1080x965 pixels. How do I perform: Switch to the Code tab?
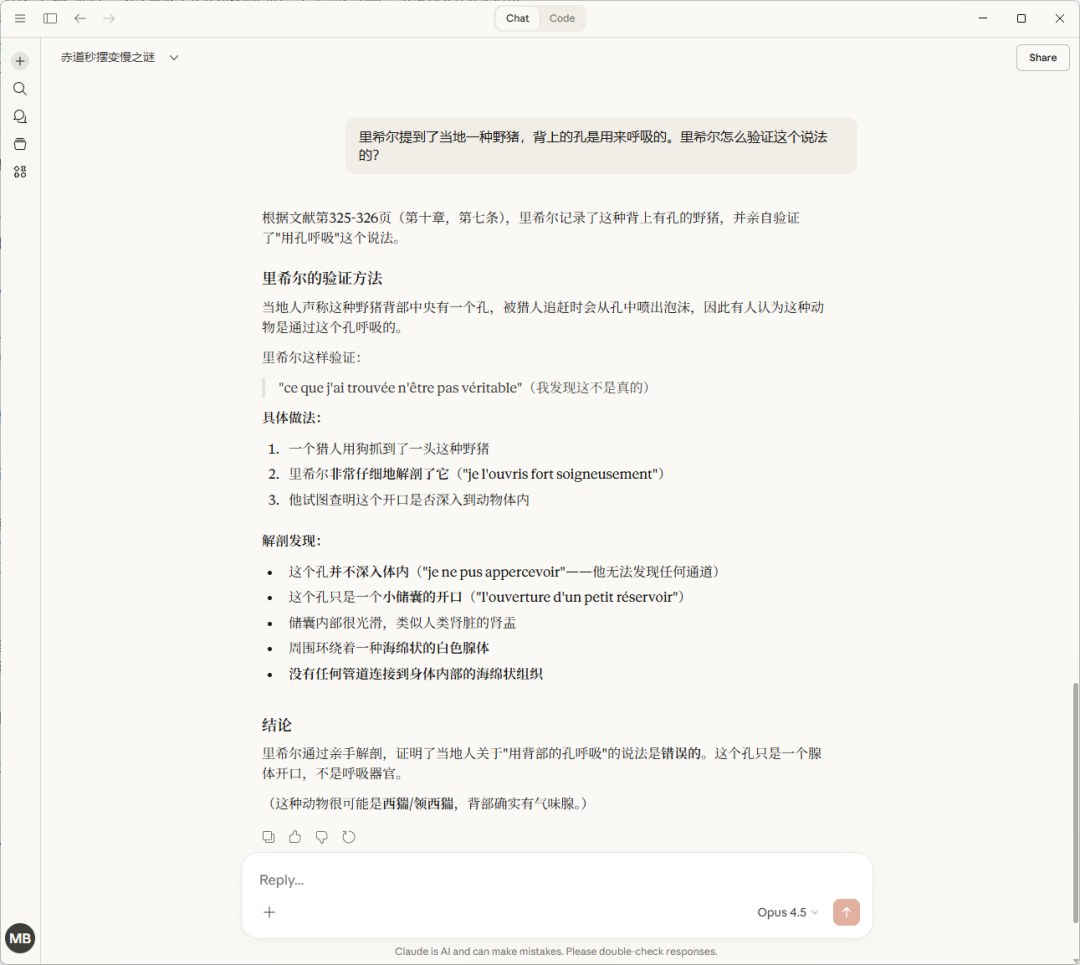562,19
